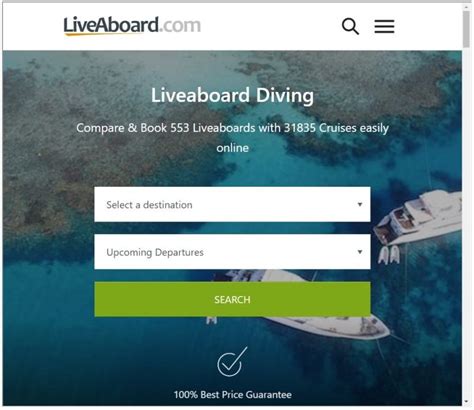Click the scrollbar down arrow
The width and height of the screenshot is (474, 410).
tap(466, 402)
